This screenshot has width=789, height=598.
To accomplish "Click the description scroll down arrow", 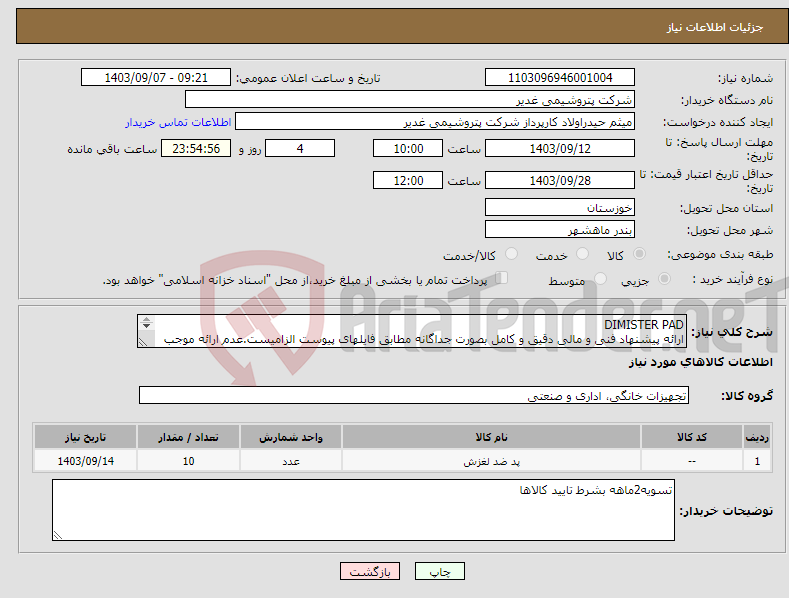I will point(146,326).
